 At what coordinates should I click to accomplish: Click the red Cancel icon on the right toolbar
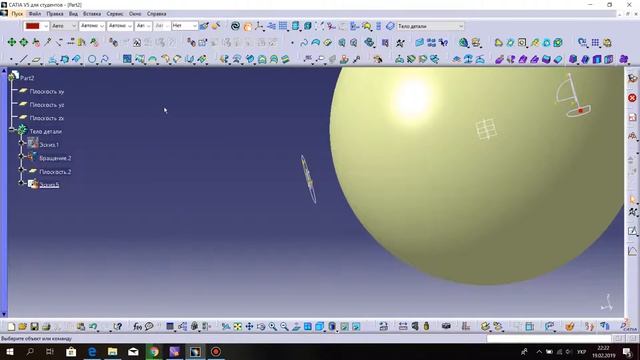pos(632,98)
